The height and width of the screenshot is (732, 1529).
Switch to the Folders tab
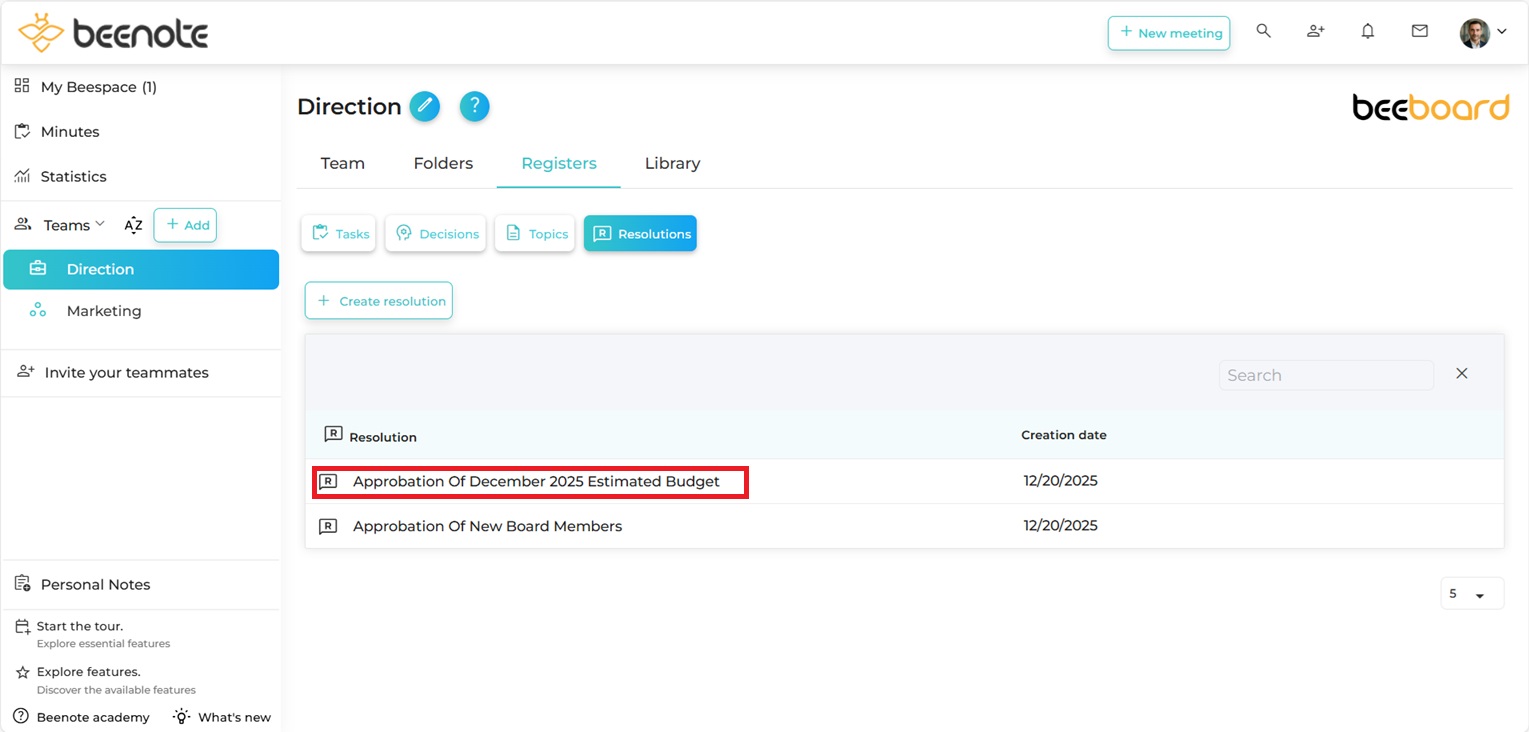pyautogui.click(x=443, y=163)
